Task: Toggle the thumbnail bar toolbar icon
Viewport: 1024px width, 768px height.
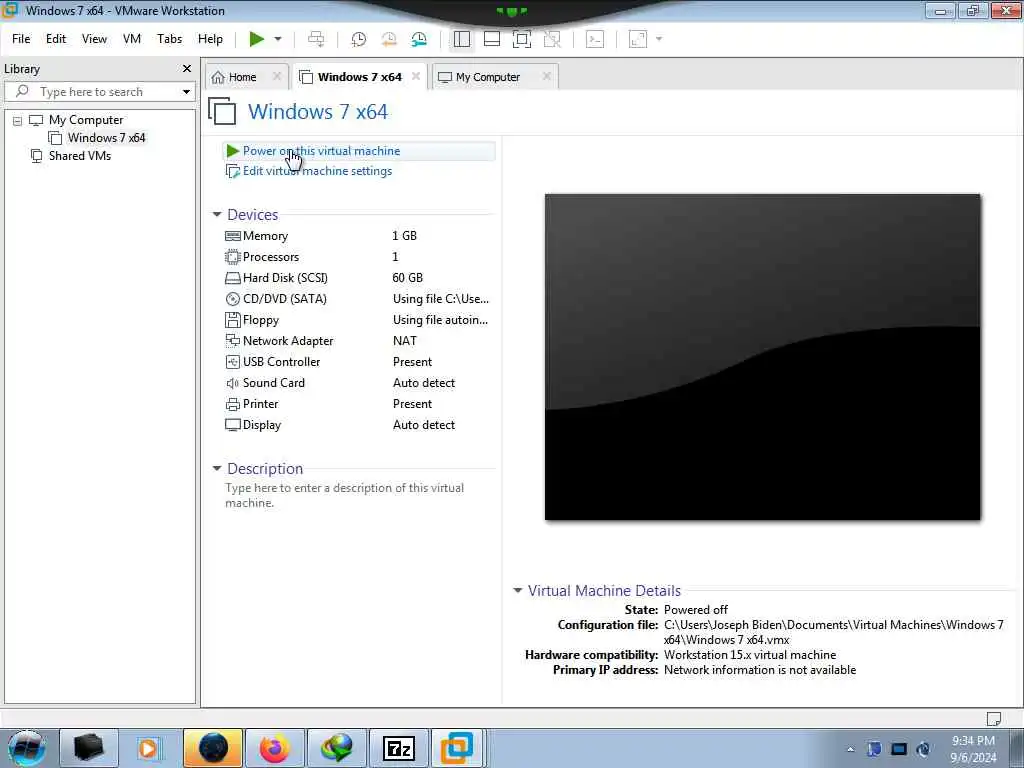Action: pos(492,39)
